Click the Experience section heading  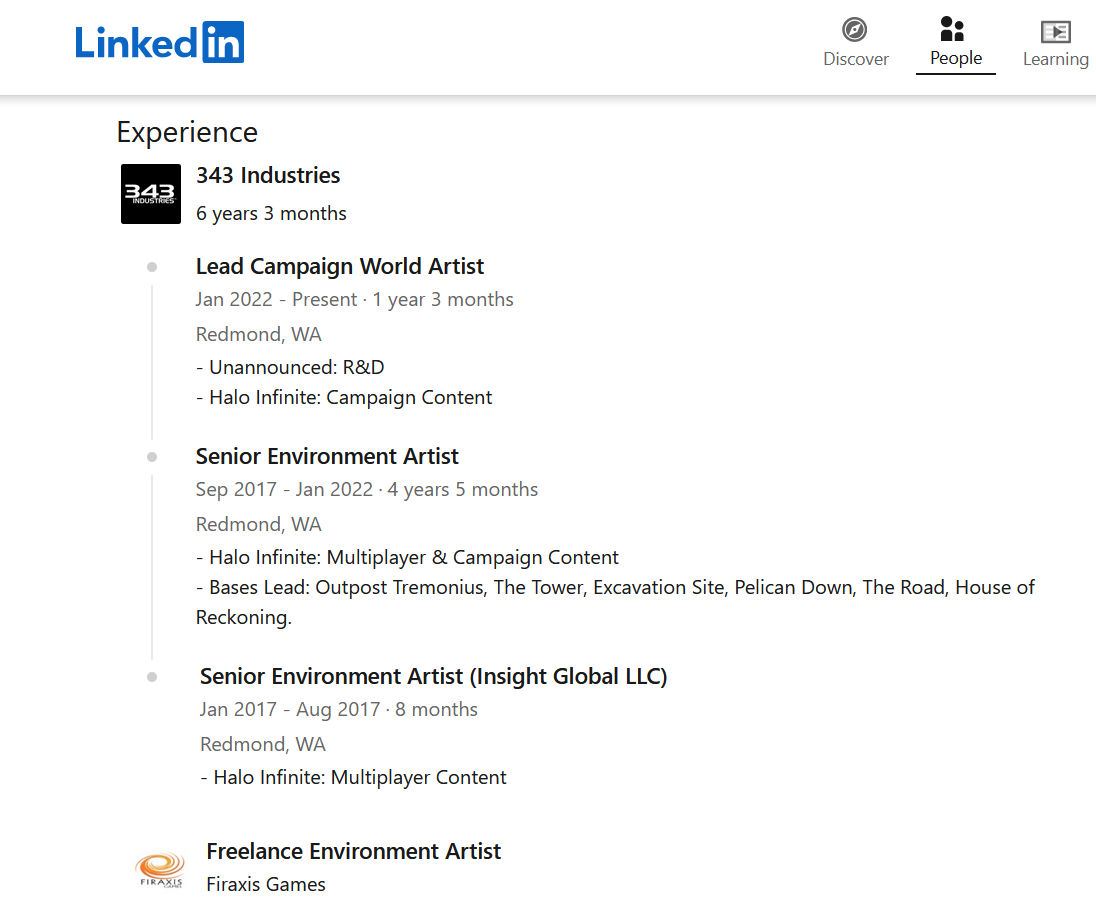point(187,132)
